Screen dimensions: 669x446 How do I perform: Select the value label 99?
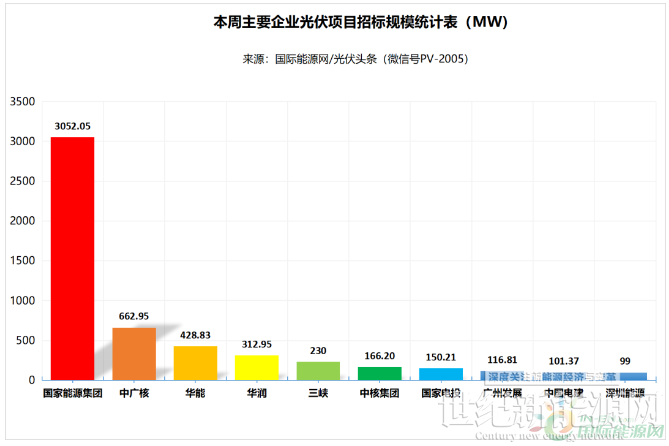625,361
